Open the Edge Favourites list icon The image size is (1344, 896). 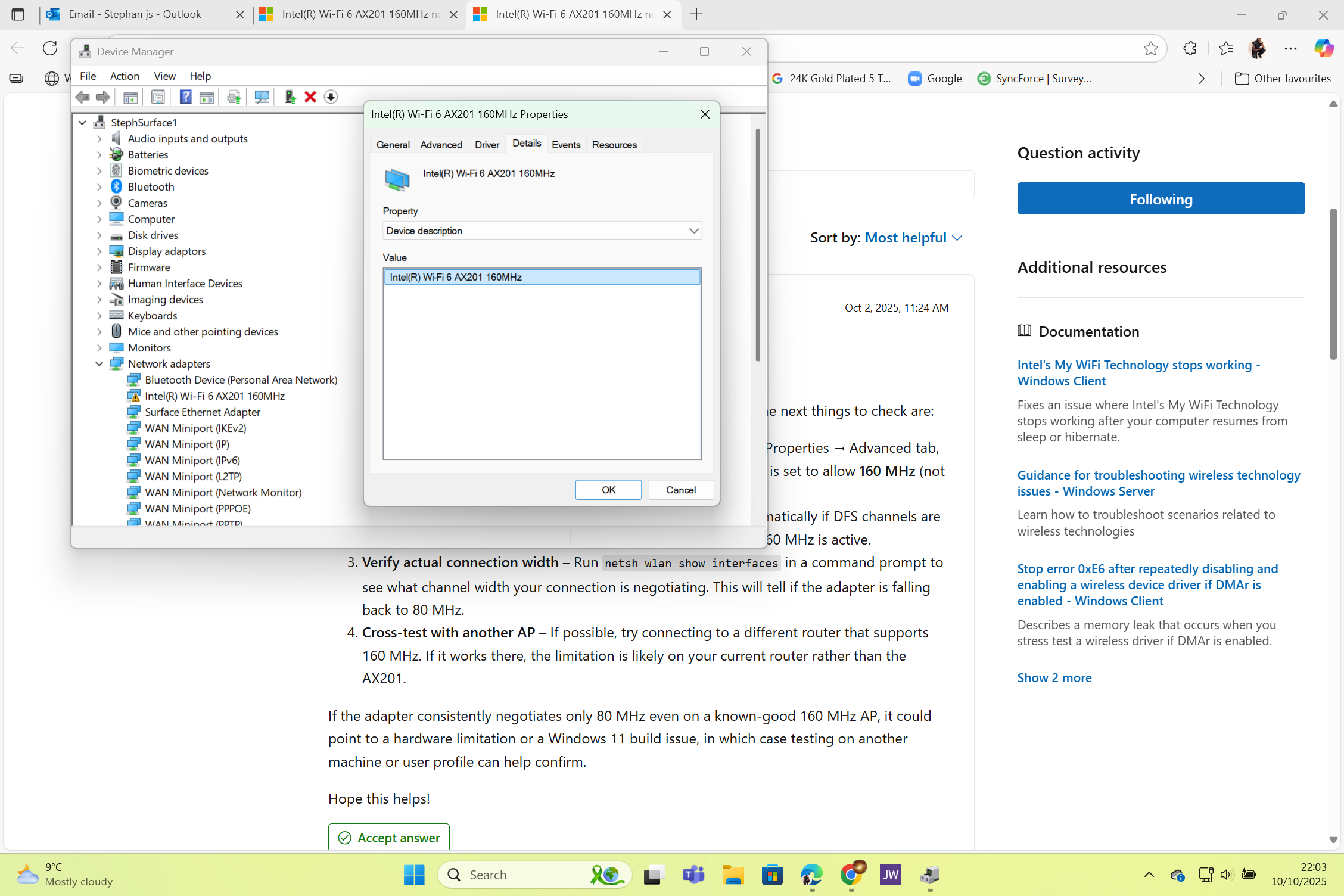tap(1226, 49)
